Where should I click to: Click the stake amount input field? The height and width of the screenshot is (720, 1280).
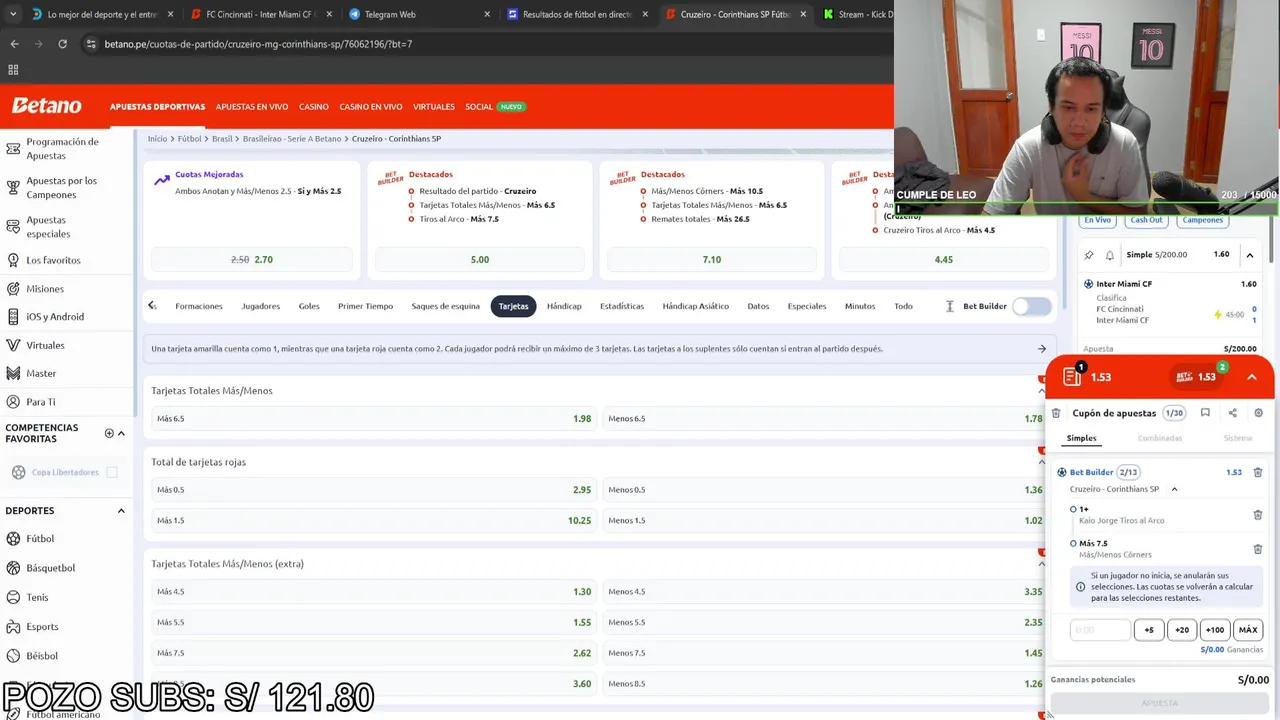[x=1100, y=630]
